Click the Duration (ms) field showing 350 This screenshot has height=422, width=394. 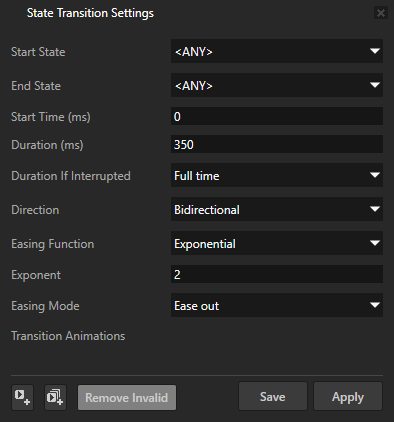(x=277, y=144)
